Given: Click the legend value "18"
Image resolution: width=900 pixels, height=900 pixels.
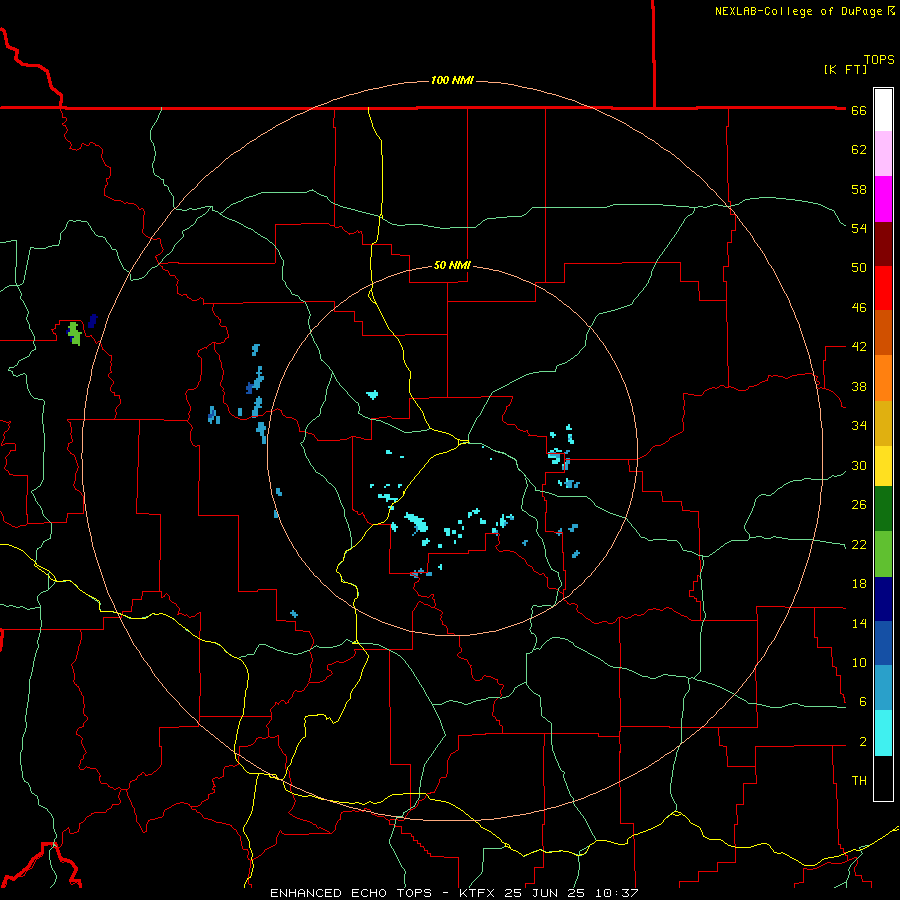Looking at the screenshot, I should 859,584.
